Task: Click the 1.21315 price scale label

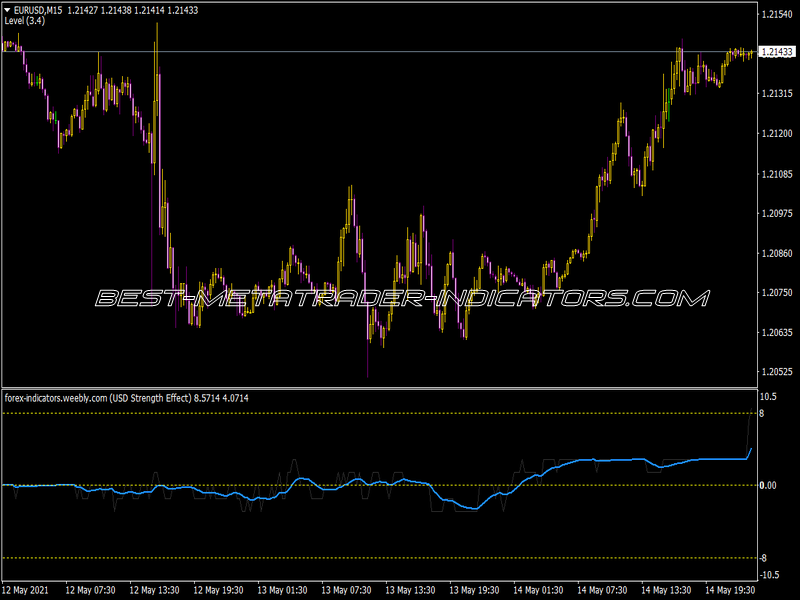Action: 777,93
